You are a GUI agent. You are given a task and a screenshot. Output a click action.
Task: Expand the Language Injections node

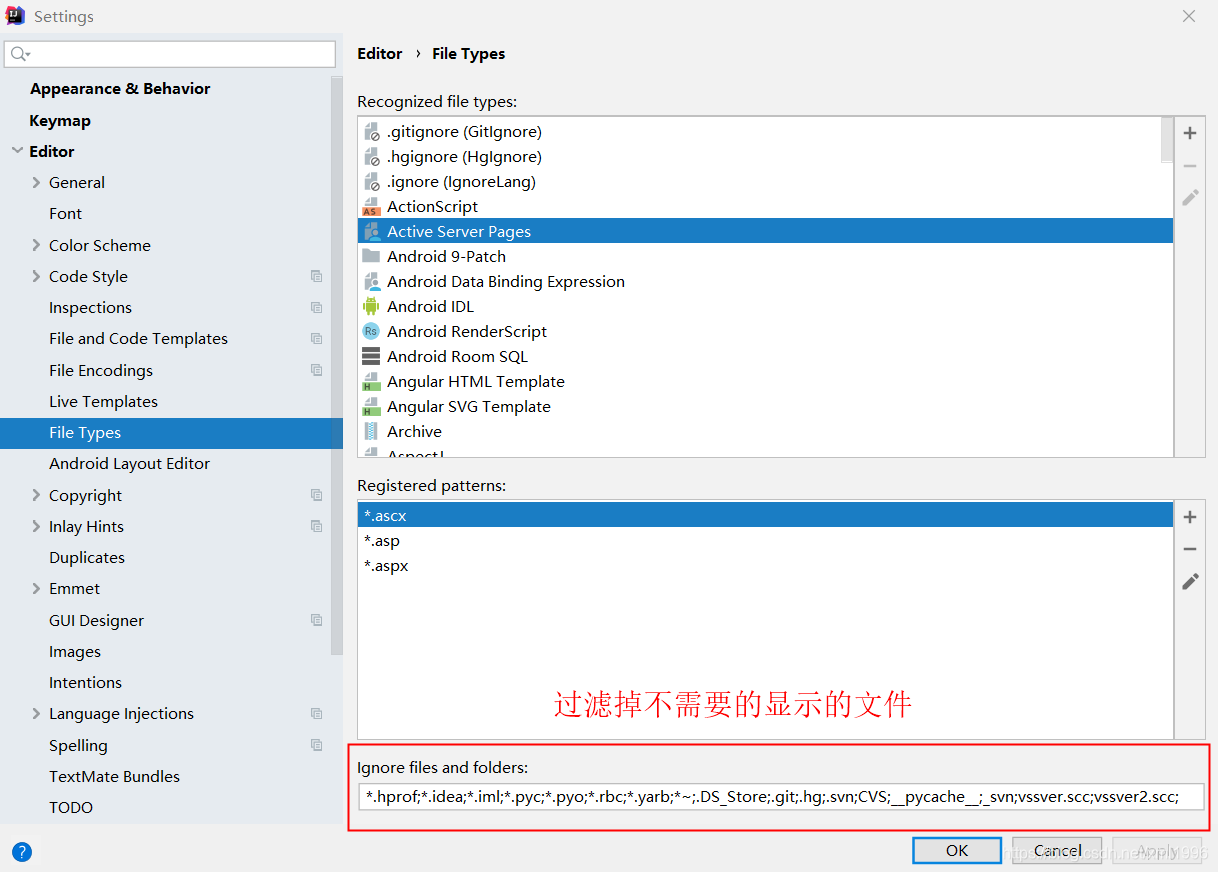(x=36, y=713)
